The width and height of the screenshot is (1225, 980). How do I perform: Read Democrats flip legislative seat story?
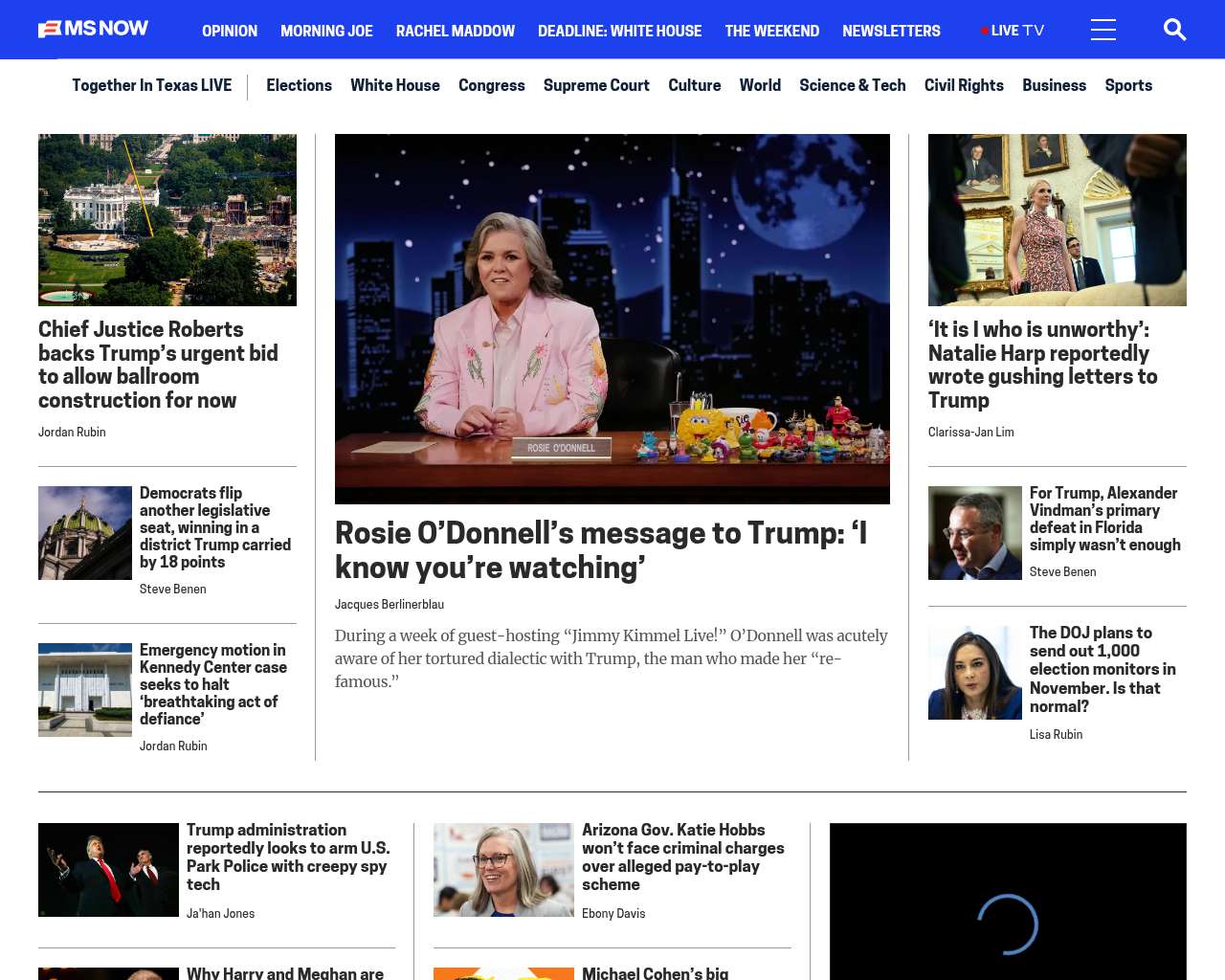[215, 527]
